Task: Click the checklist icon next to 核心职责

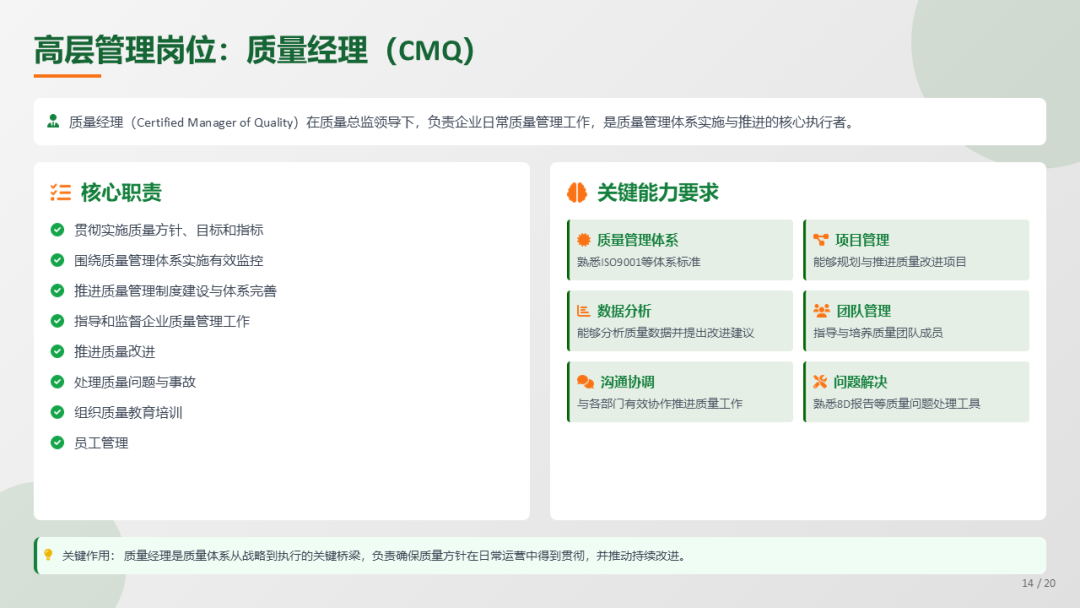Action: click(61, 193)
